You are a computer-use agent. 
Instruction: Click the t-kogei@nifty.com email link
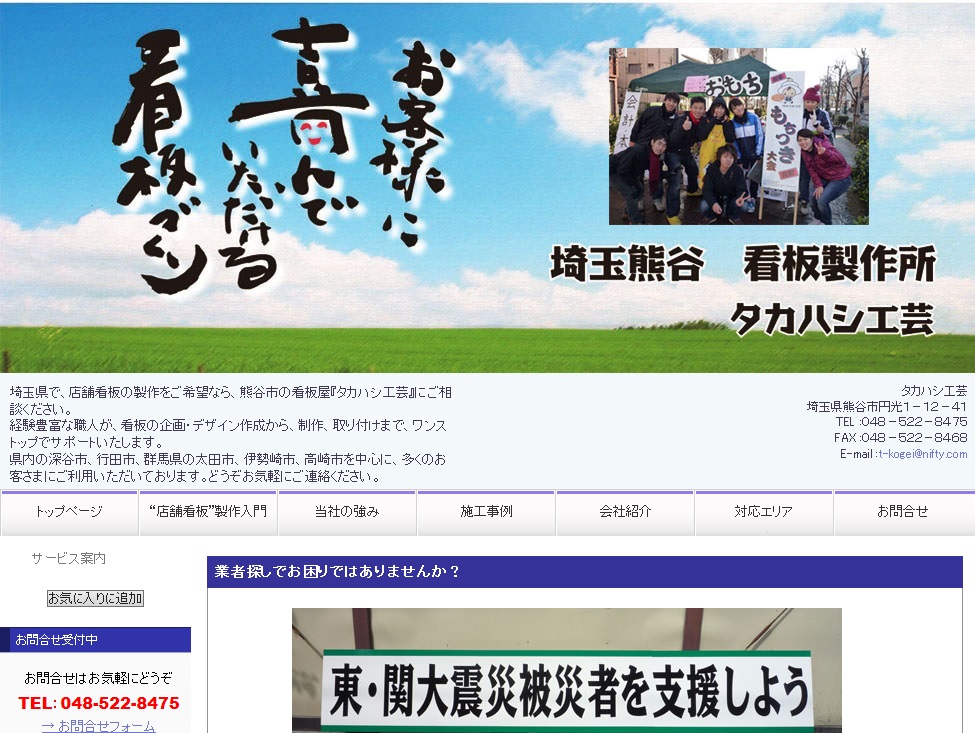pyautogui.click(x=922, y=454)
